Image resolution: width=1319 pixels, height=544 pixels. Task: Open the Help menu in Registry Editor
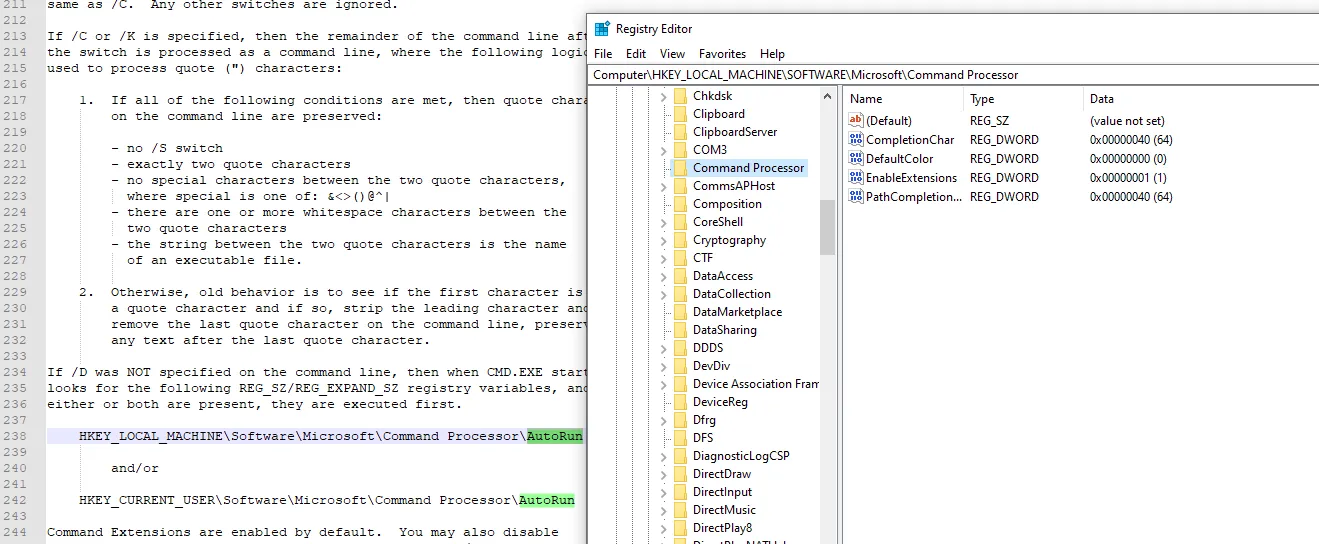(x=772, y=54)
